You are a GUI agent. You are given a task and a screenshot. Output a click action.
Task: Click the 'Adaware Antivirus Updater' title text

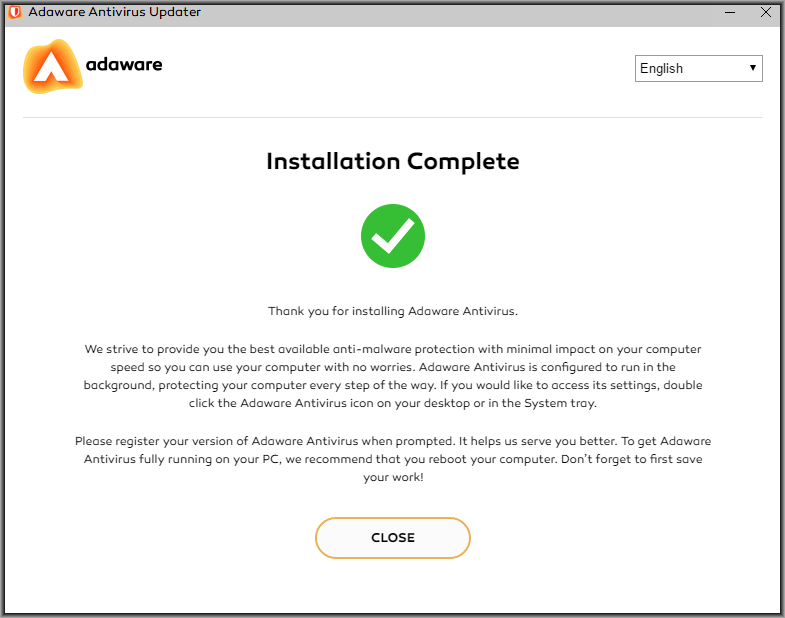pos(115,12)
